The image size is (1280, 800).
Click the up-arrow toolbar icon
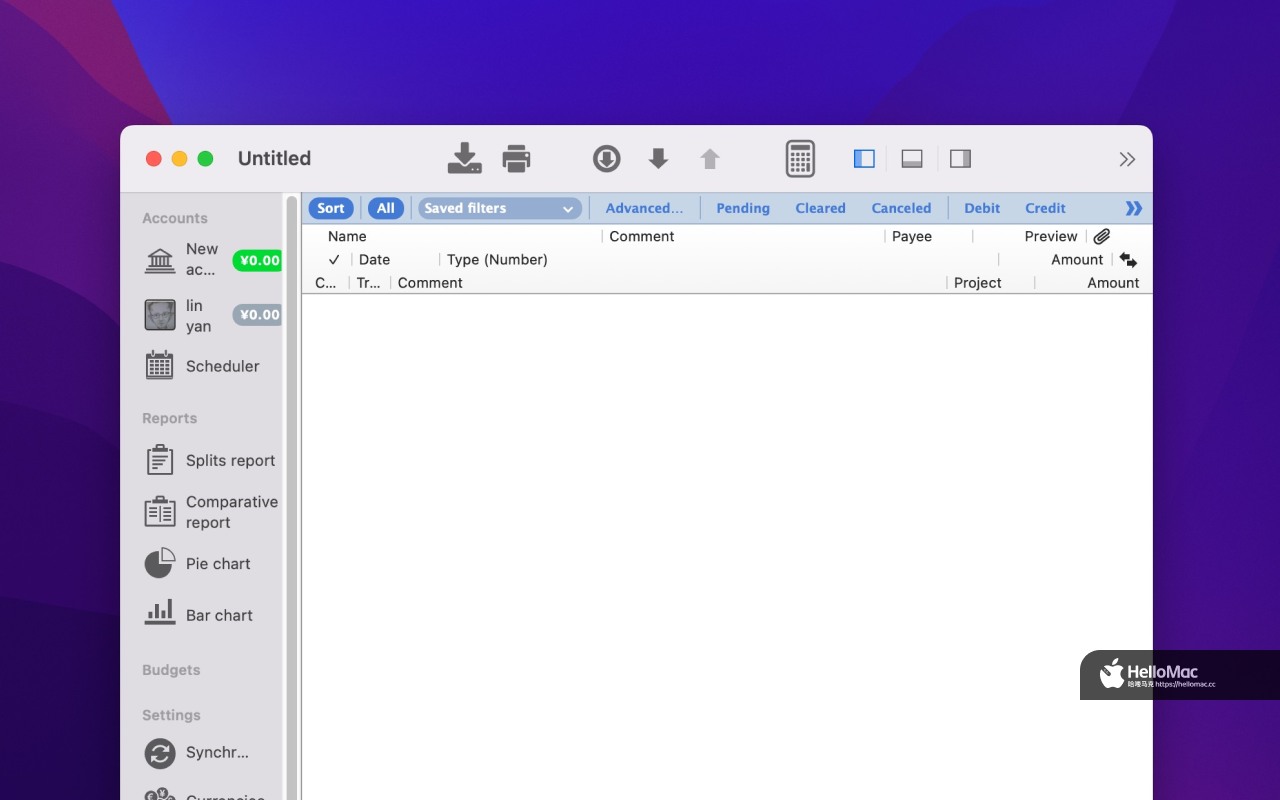pos(710,158)
